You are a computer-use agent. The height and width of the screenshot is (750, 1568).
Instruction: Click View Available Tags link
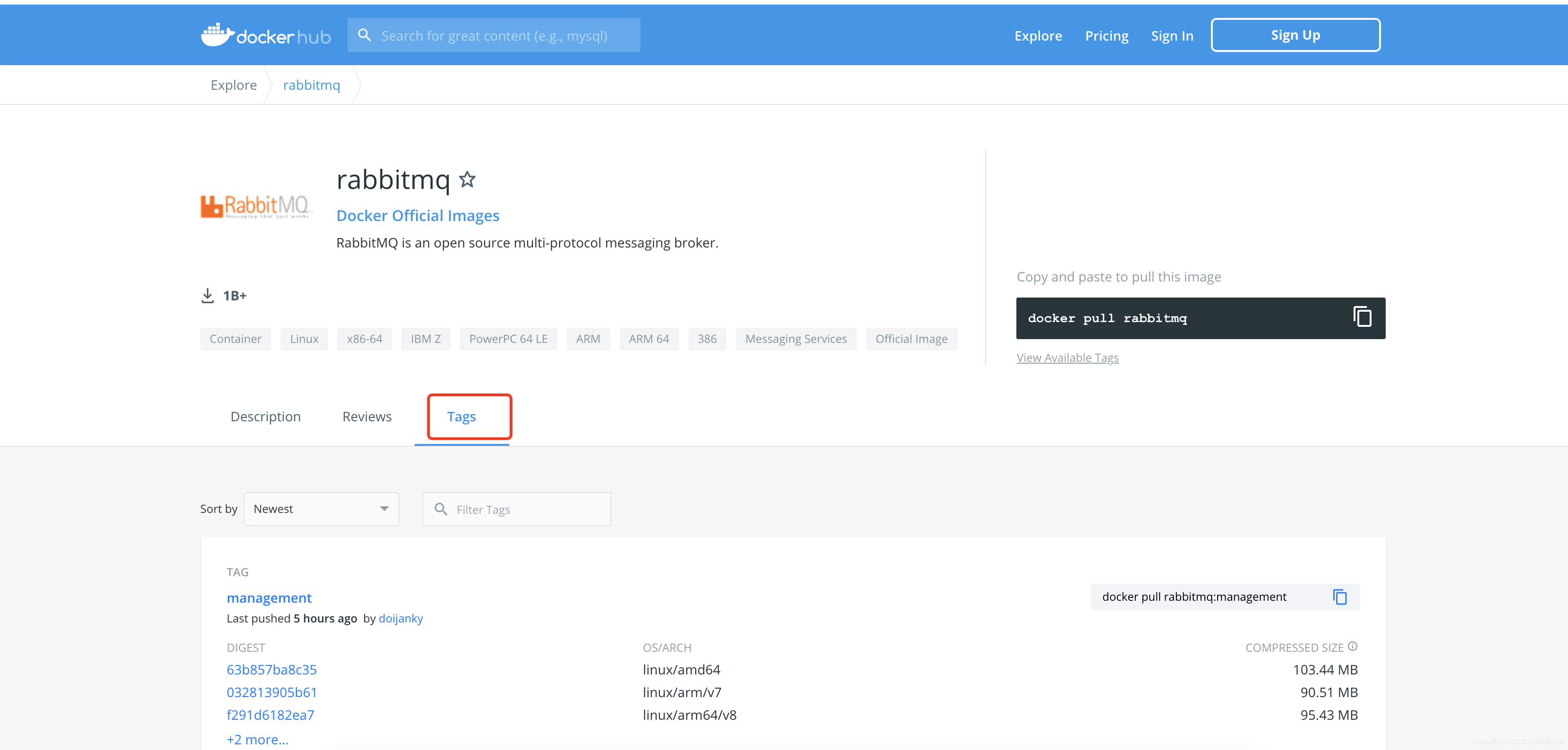[x=1067, y=358]
